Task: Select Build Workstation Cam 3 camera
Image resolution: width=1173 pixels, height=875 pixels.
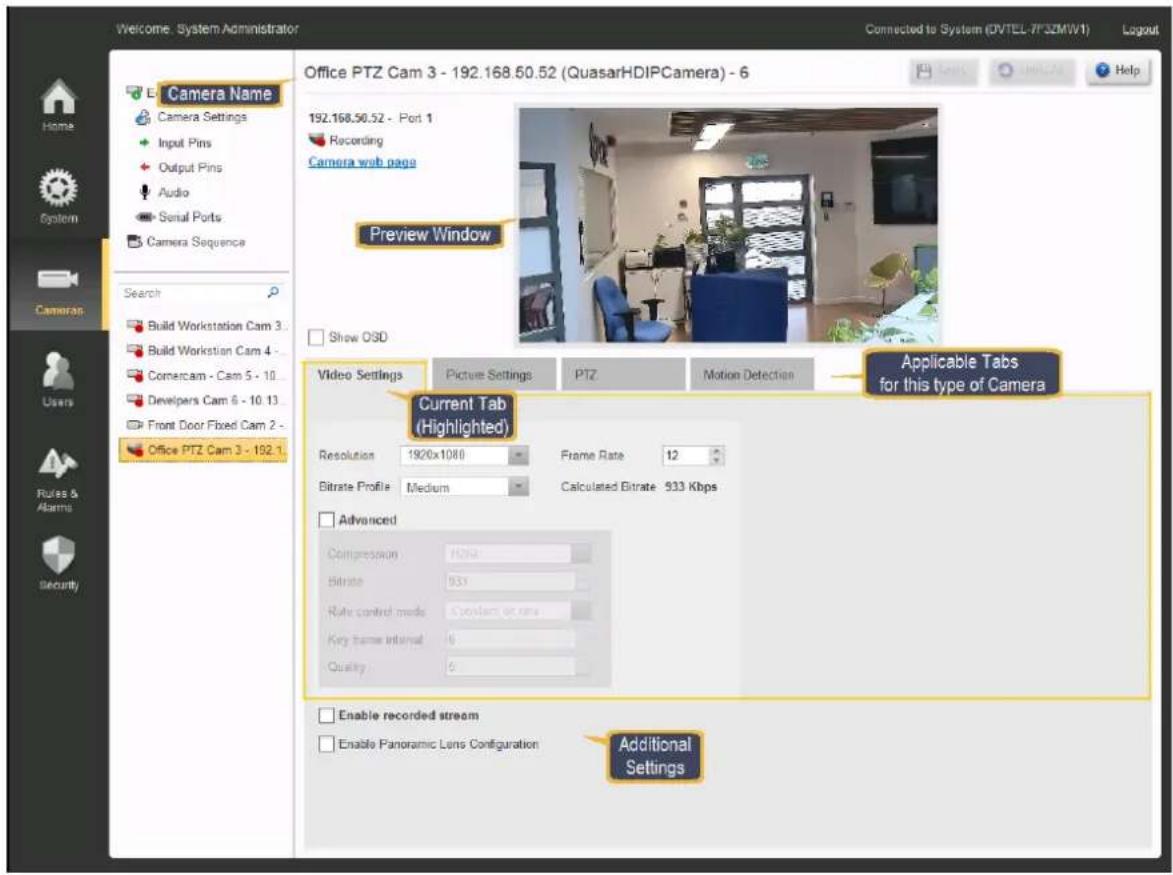Action: [x=206, y=326]
